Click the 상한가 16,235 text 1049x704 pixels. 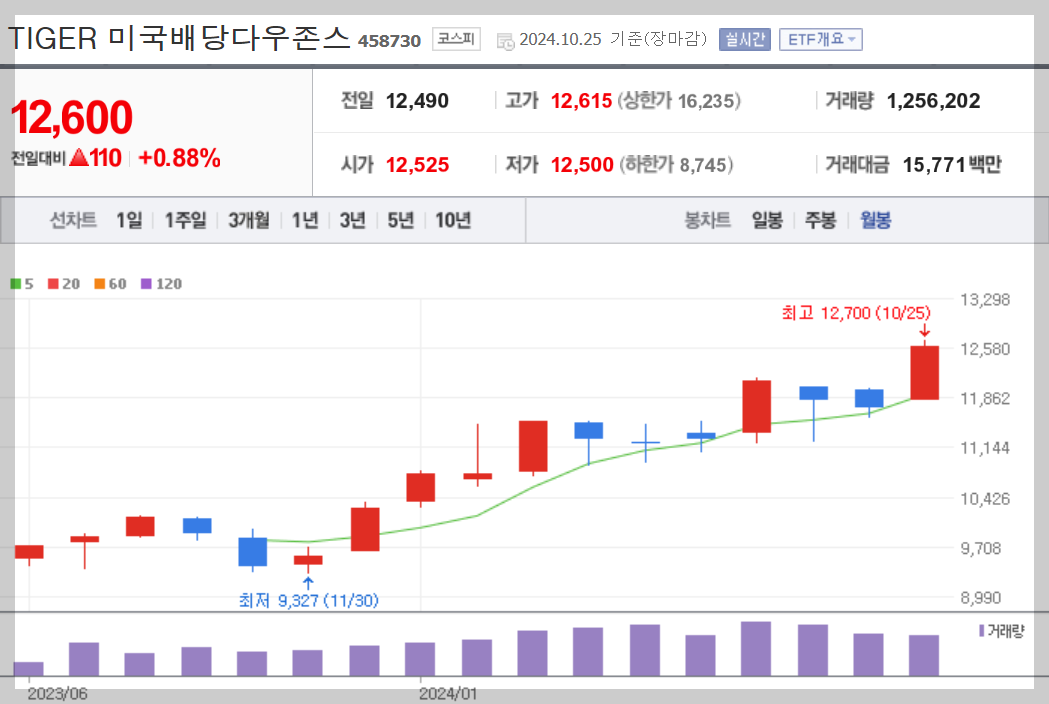pyautogui.click(x=679, y=101)
